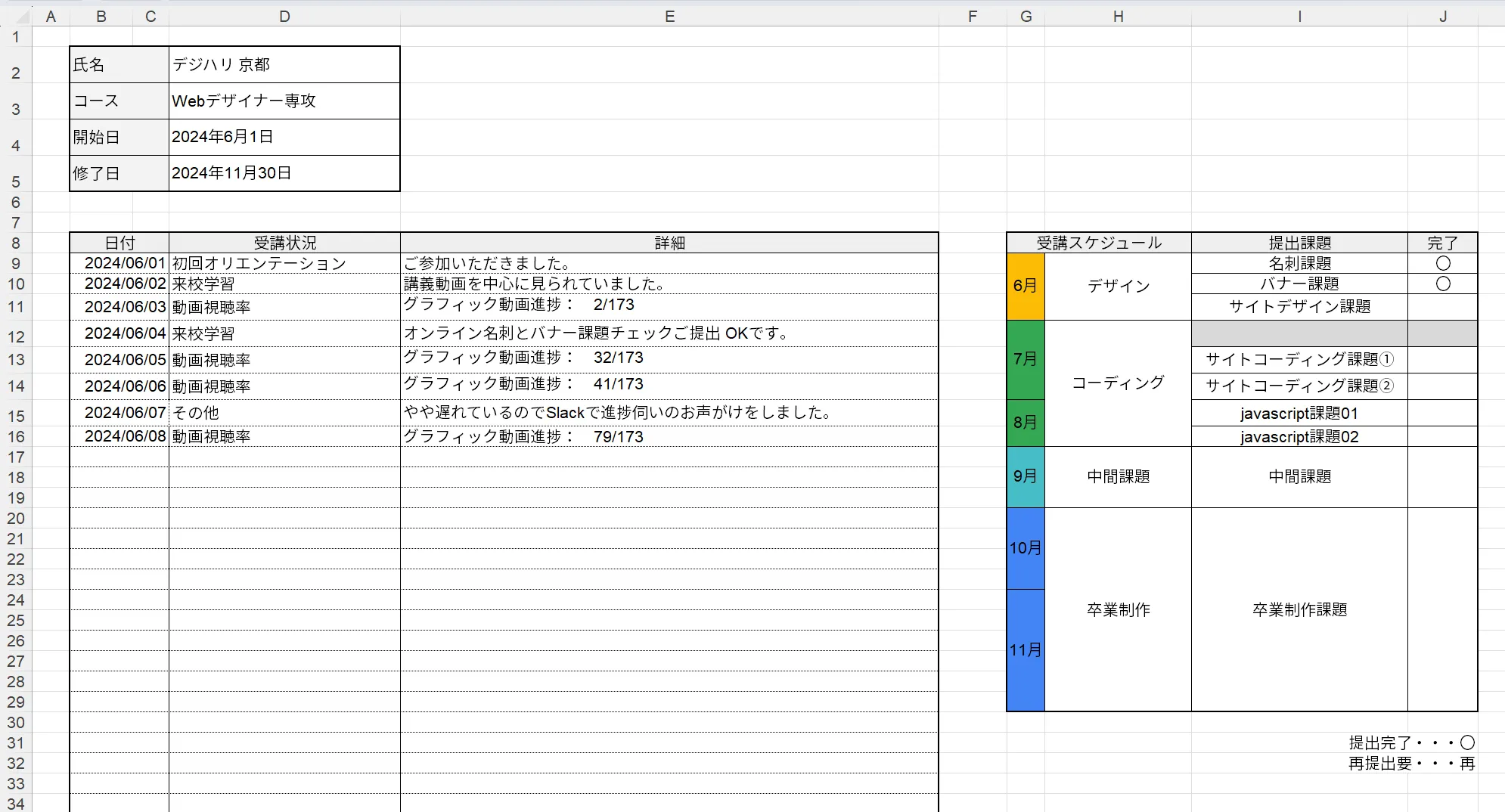The height and width of the screenshot is (812, 1505).
Task: Click the コーディング schedule cell
Action: (x=1118, y=383)
